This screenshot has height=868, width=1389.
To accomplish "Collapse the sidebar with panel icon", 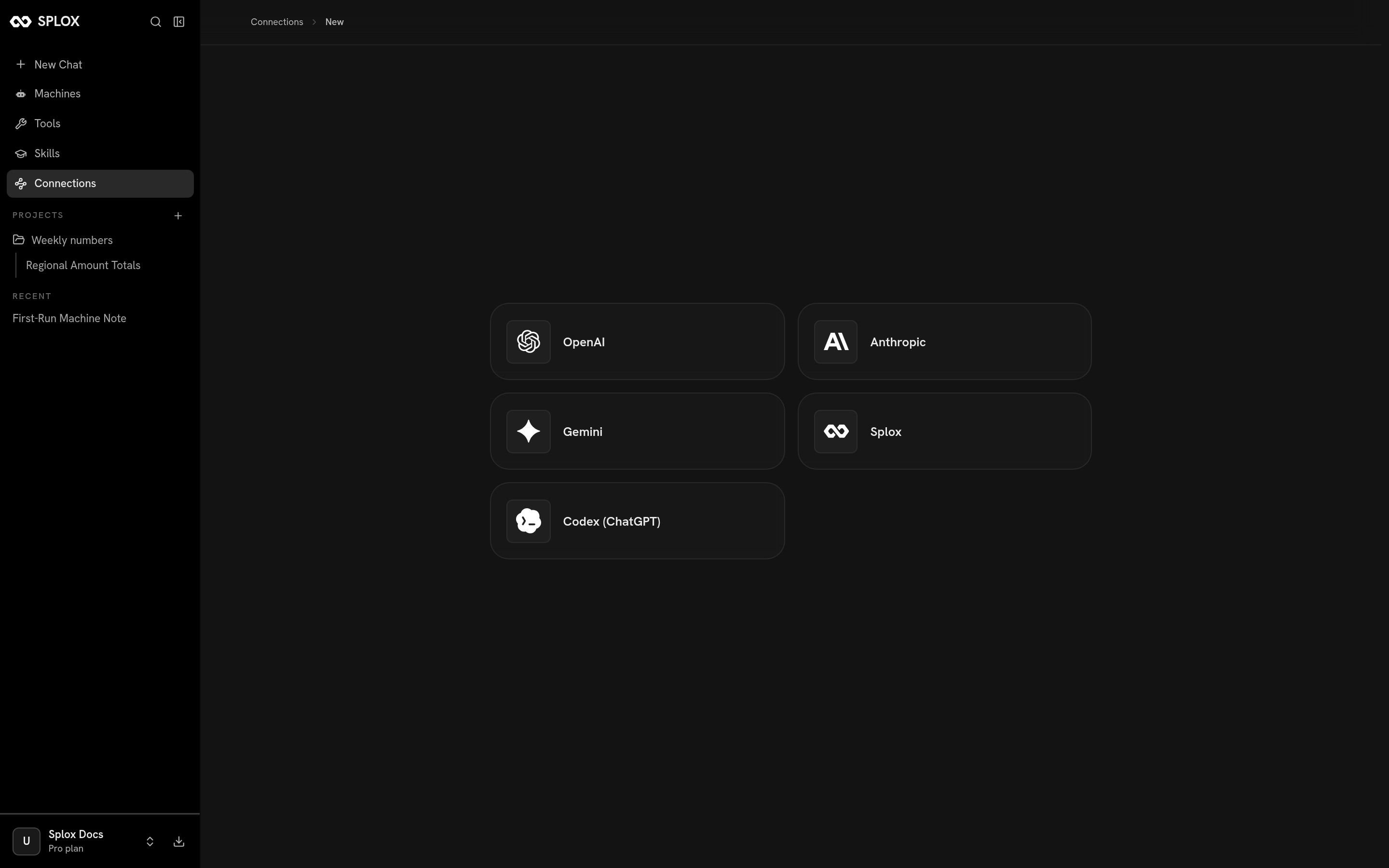I will (179, 22).
